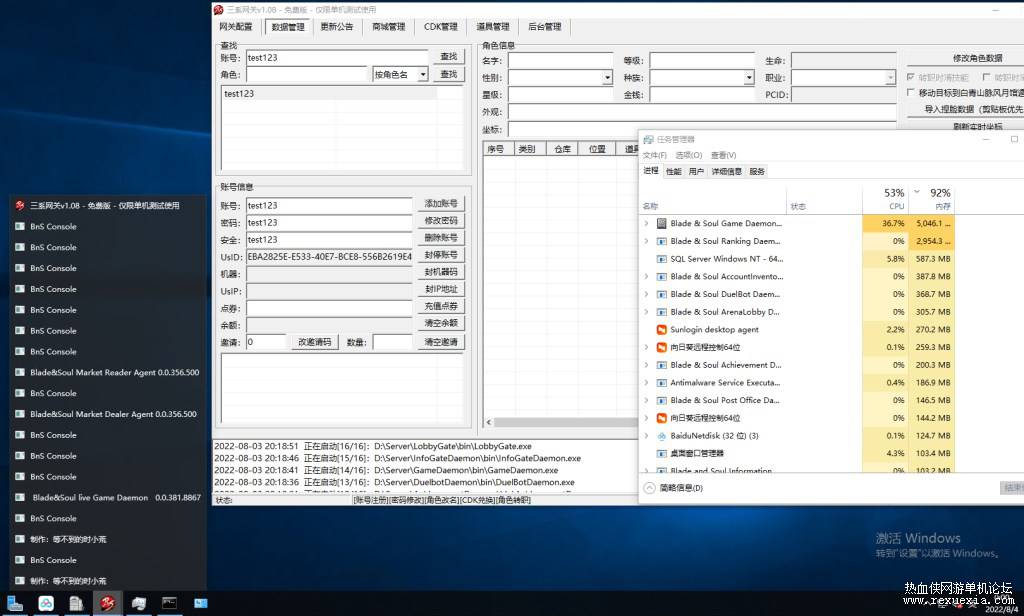The image size is (1024, 616).
Task: Open the 选项(O) menu in Task Manager
Action: click(688, 155)
